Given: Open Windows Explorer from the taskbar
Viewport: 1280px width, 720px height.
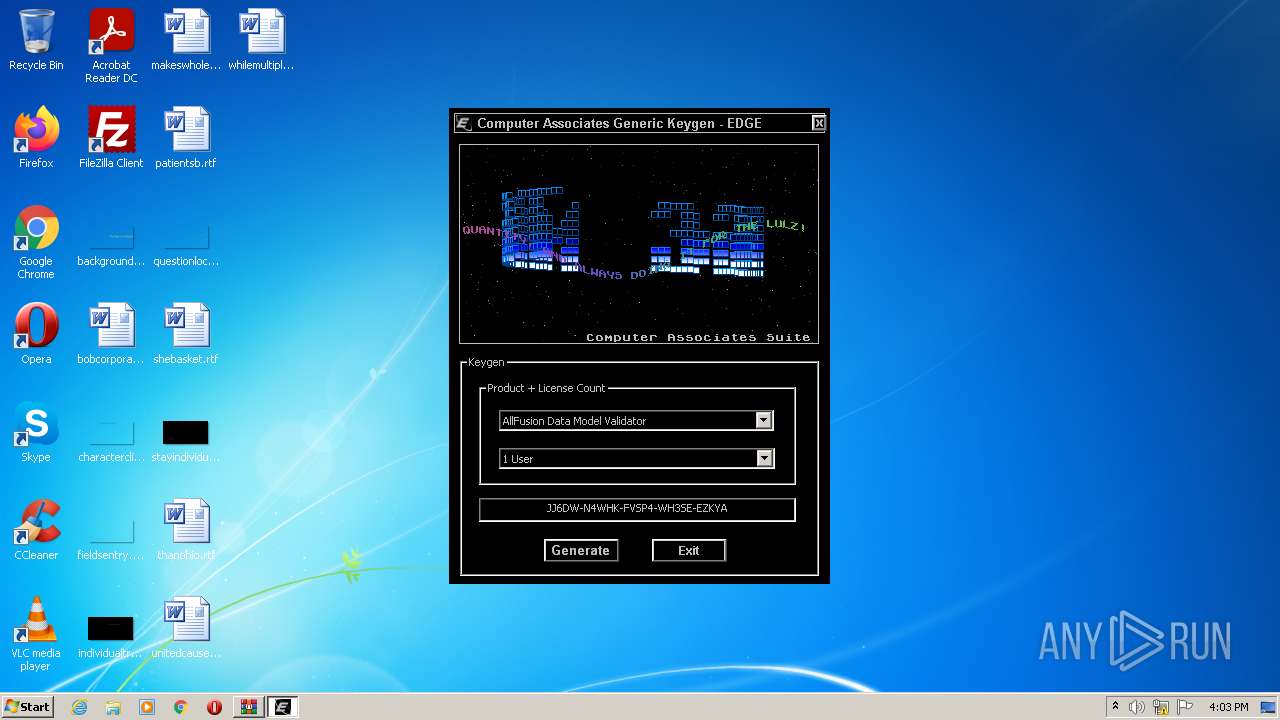Looking at the screenshot, I should [x=113, y=707].
